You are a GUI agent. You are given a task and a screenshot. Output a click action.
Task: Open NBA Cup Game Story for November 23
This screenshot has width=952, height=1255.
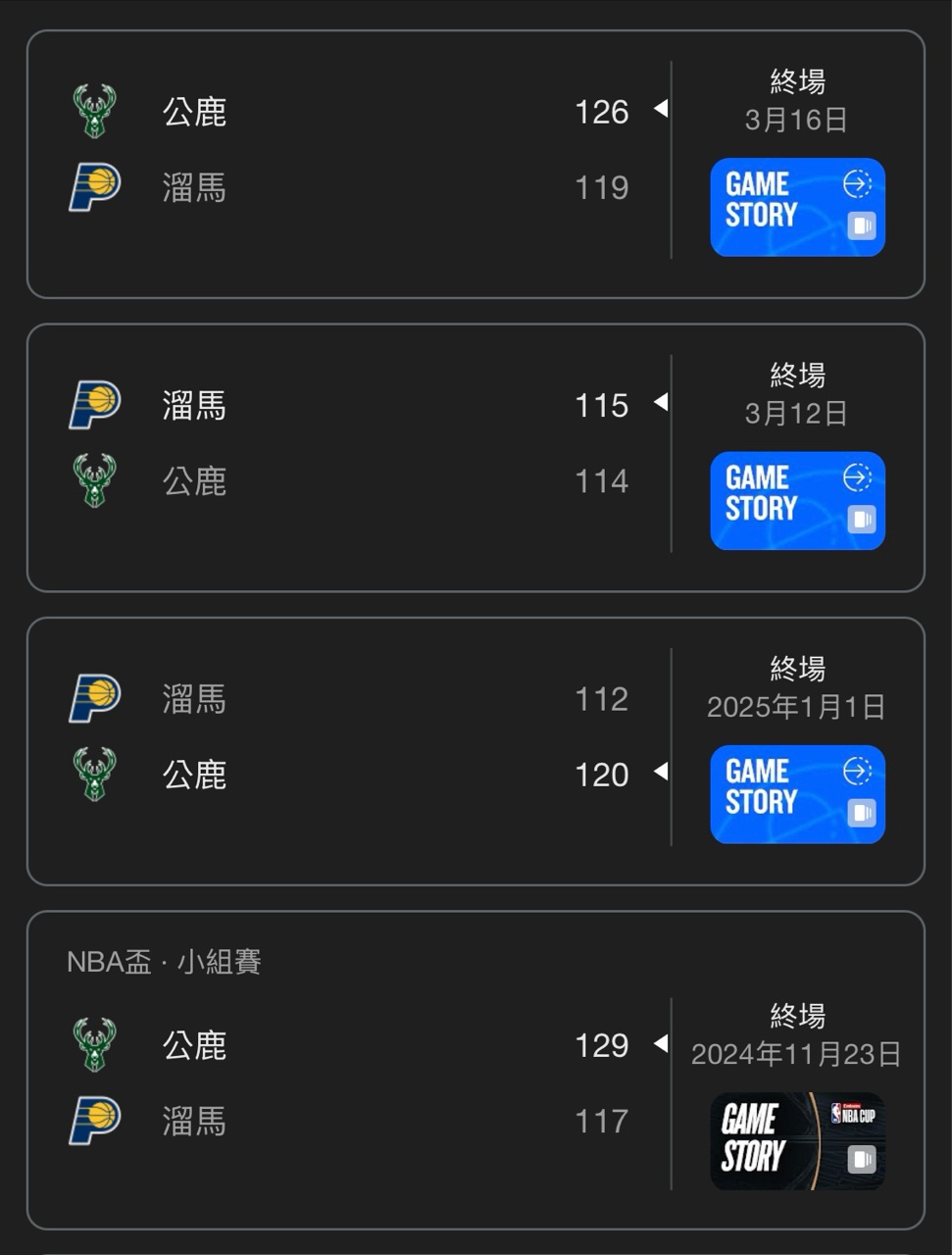point(797,1141)
